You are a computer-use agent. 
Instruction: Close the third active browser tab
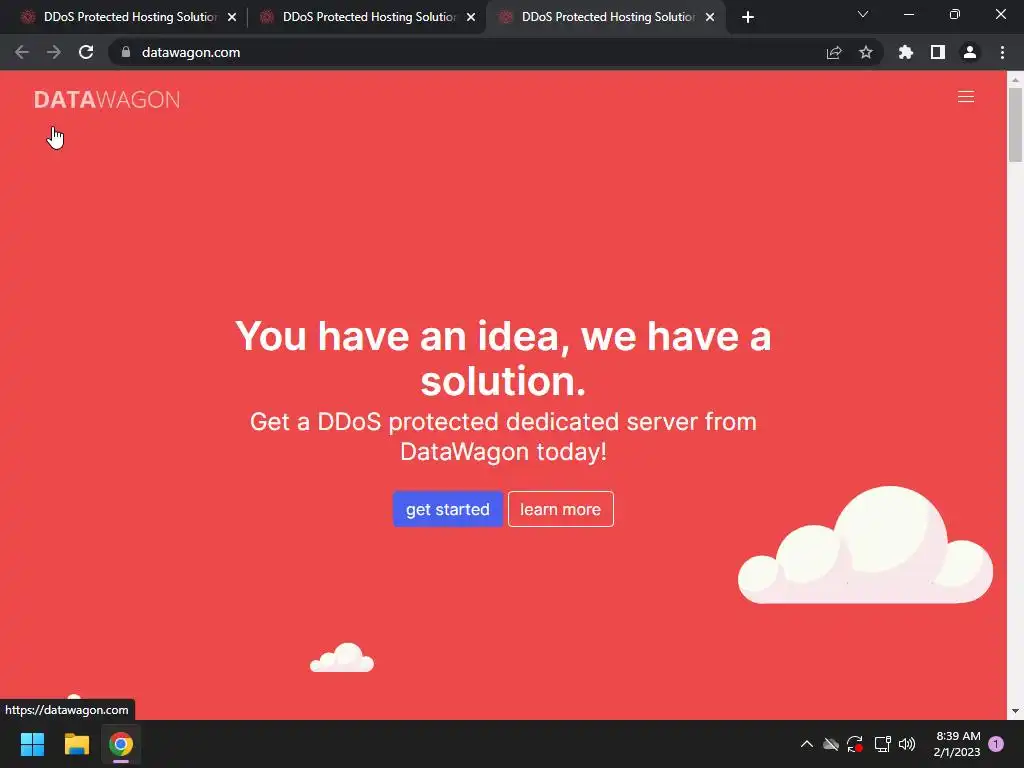[x=710, y=17]
